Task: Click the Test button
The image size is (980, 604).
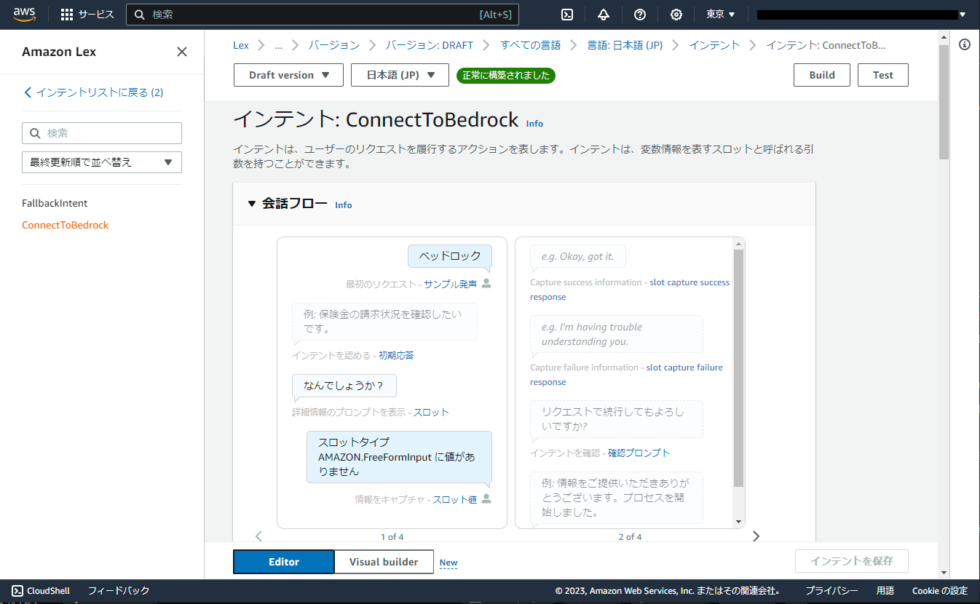Action: 882,74
